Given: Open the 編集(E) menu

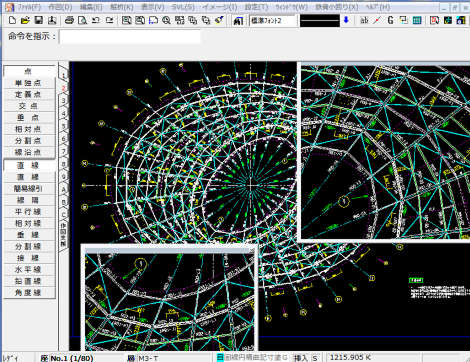Looking at the screenshot, I should click(91, 7).
